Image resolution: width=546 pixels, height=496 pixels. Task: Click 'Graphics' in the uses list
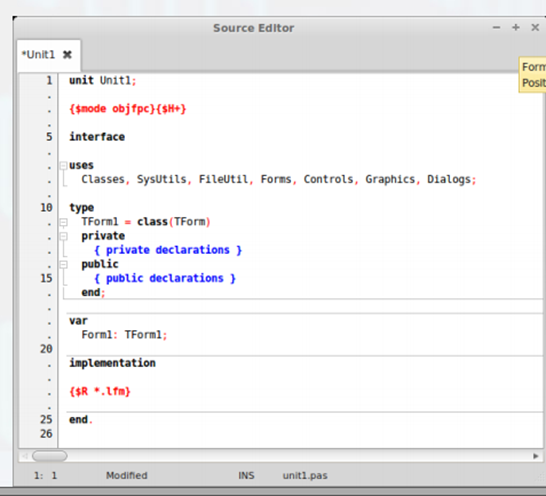tap(390, 179)
